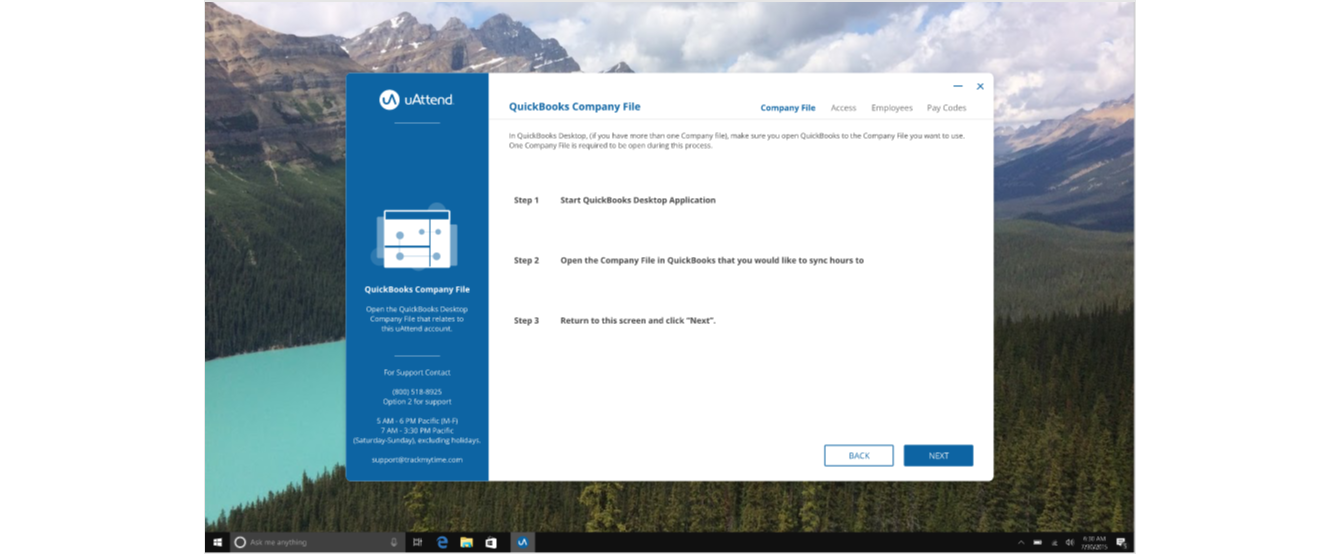Open the Pay Codes tab
This screenshot has height=554, width=1339.
coord(946,108)
